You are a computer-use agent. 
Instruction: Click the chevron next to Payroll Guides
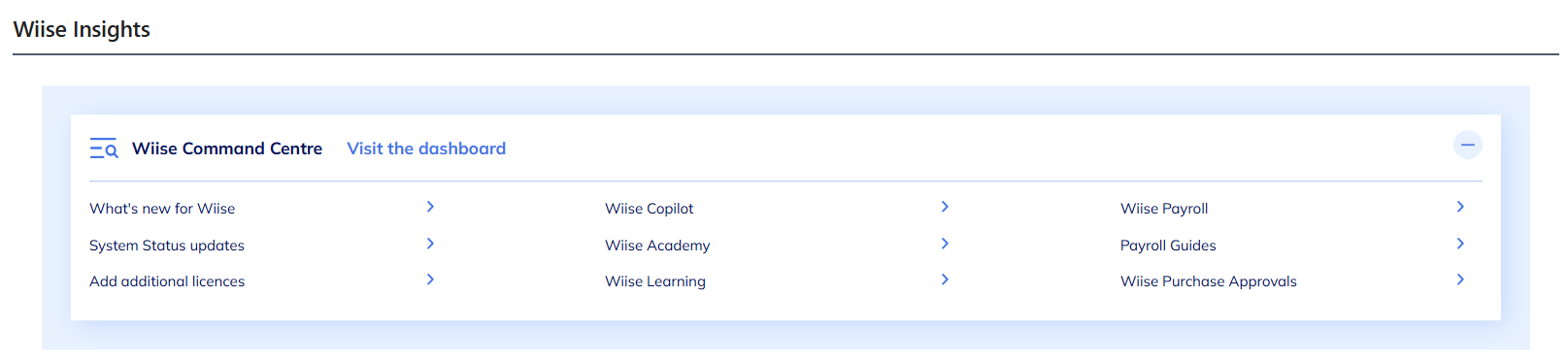coord(1460,244)
